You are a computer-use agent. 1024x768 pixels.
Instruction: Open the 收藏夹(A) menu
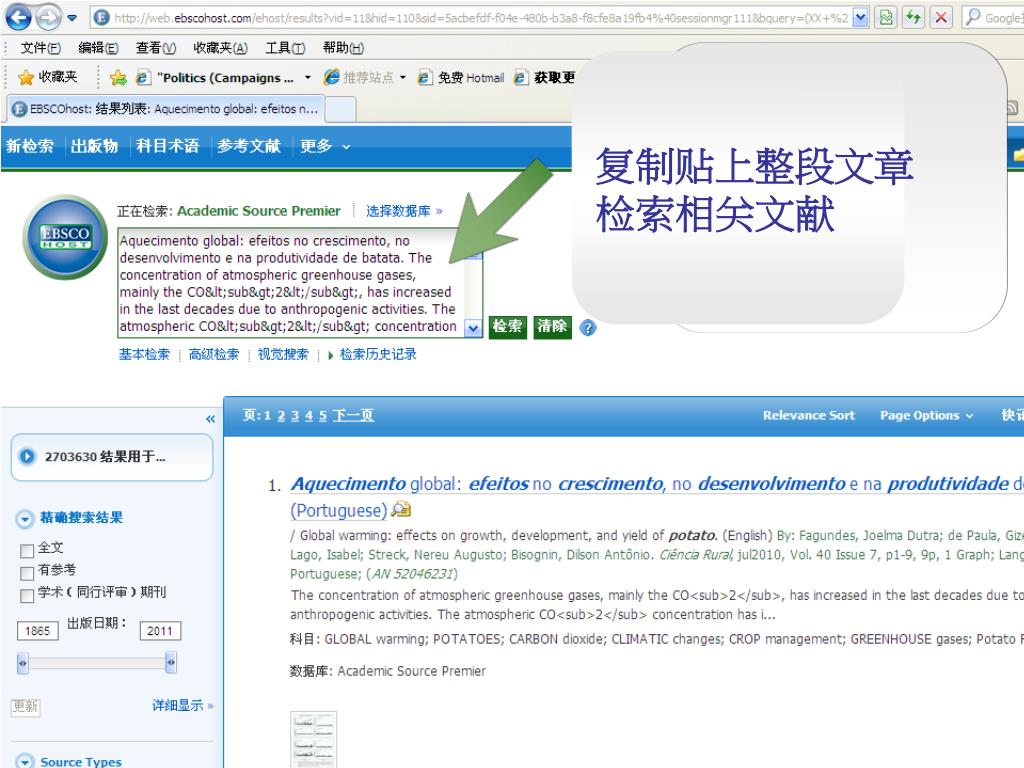[220, 48]
